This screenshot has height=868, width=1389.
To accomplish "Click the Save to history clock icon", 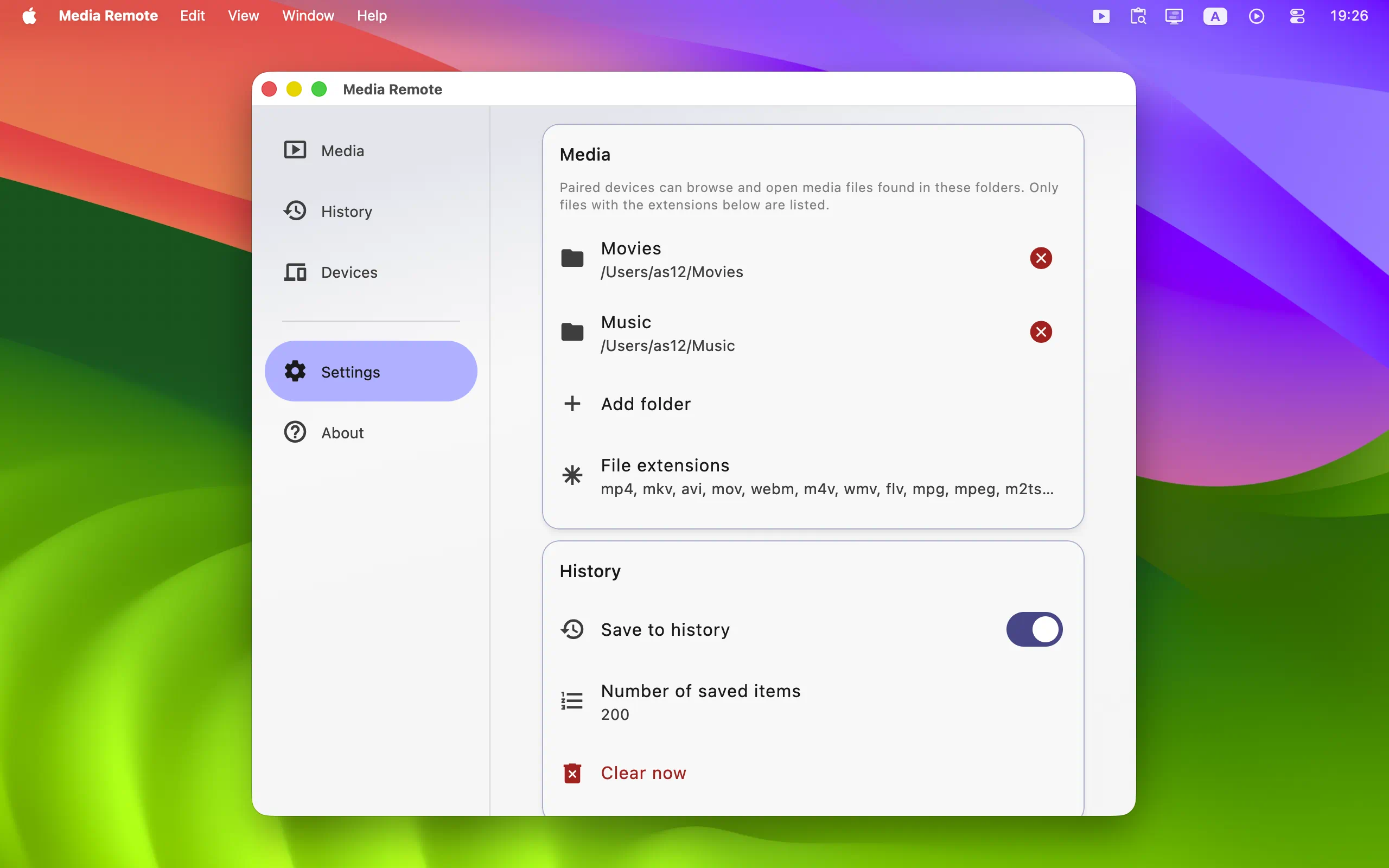I will (x=572, y=629).
